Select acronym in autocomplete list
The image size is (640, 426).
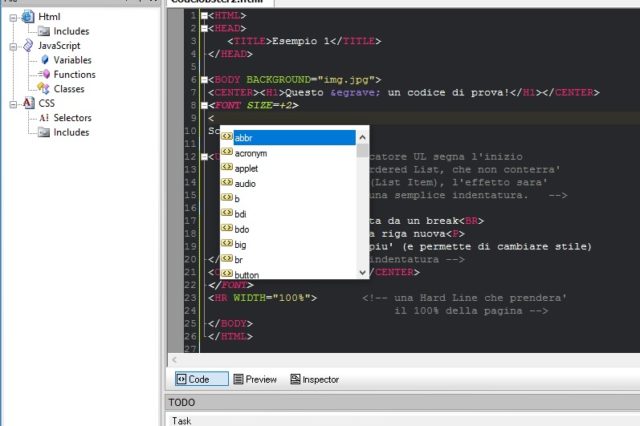point(251,153)
